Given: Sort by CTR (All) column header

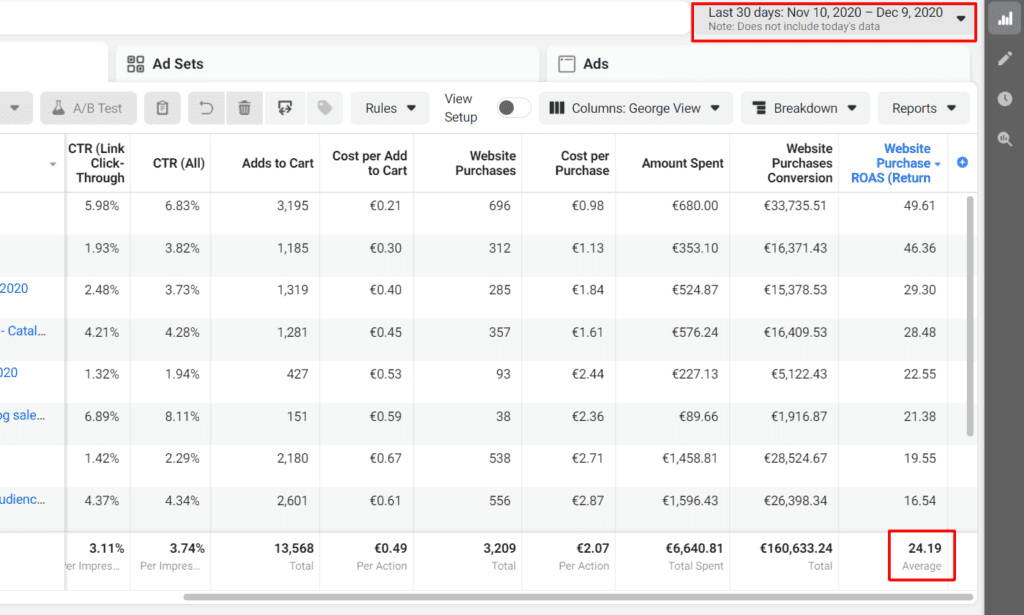Looking at the screenshot, I should point(178,163).
